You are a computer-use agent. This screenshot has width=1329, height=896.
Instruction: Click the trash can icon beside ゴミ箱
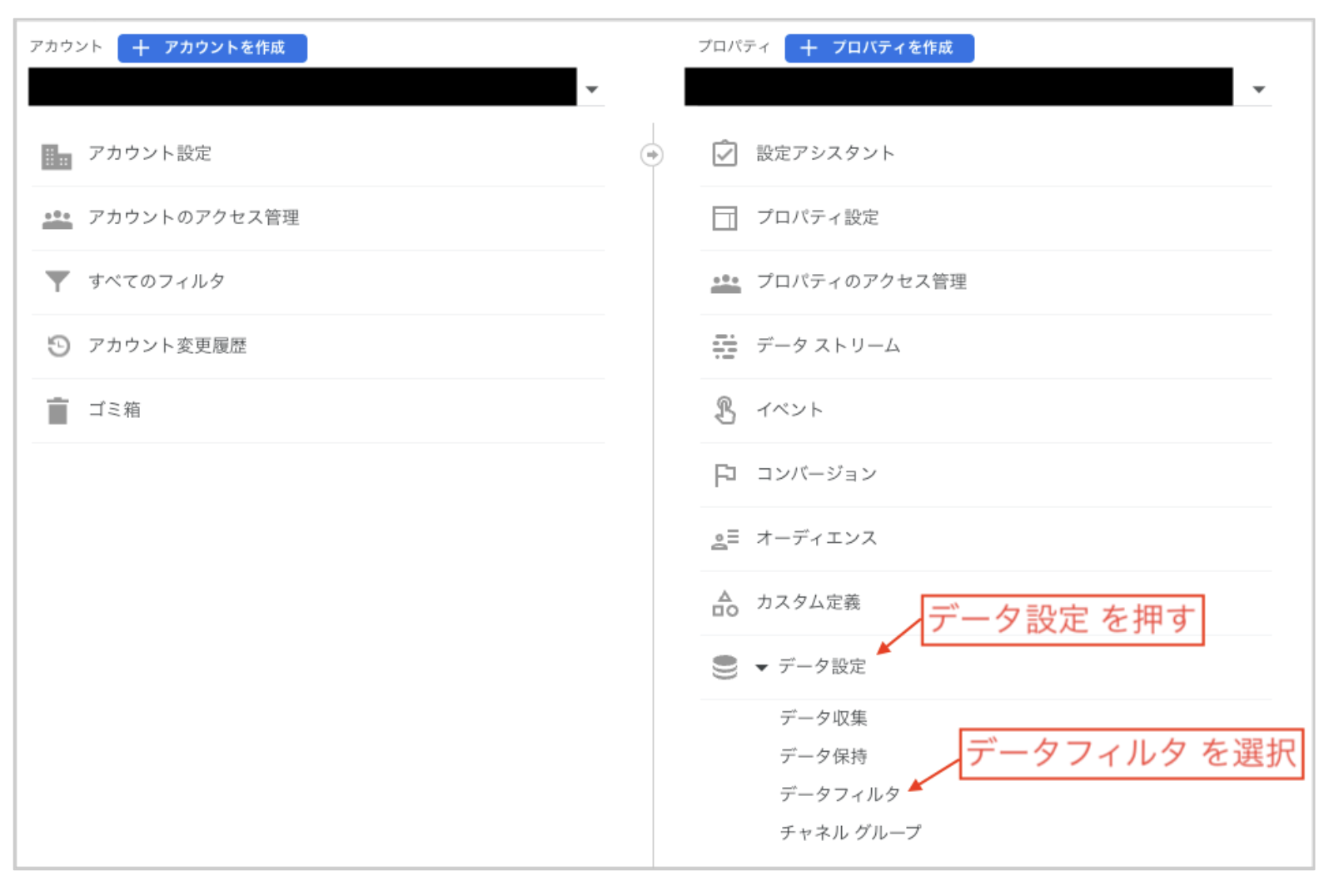click(x=57, y=411)
